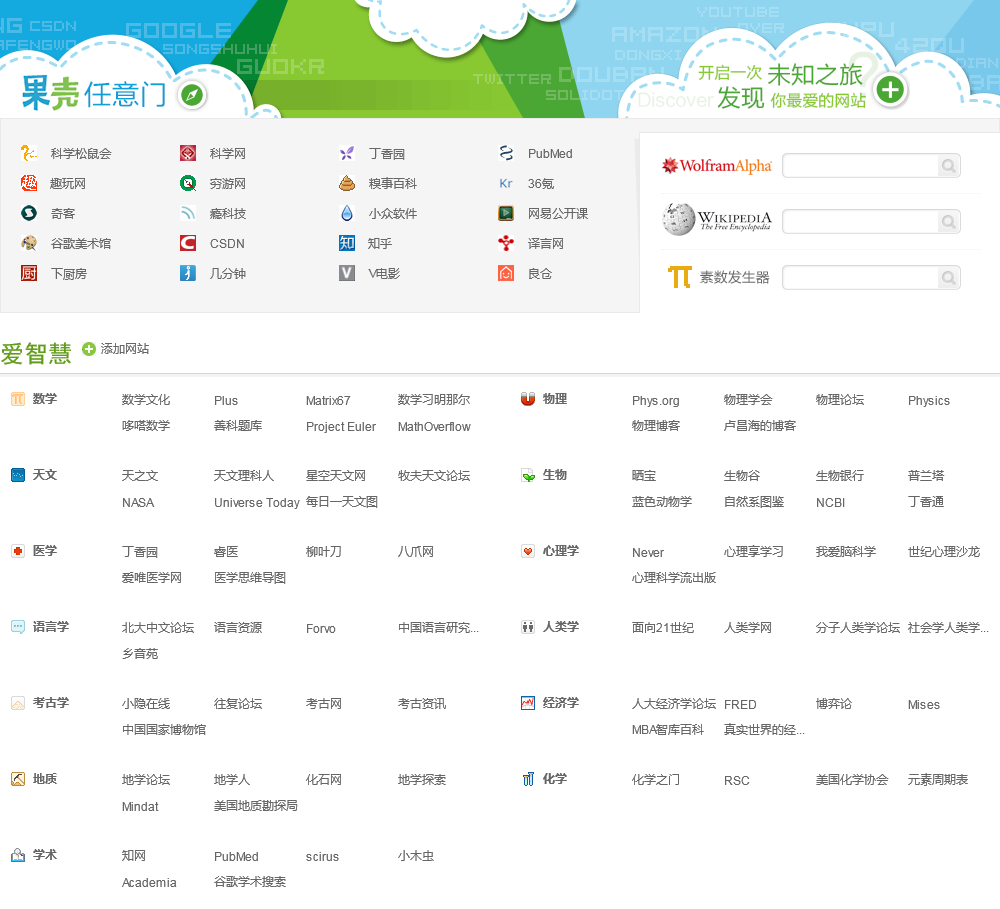Viewport: 1000px width, 909px height.
Task: Click the 穷游网 green icon
Action: pyautogui.click(x=188, y=183)
